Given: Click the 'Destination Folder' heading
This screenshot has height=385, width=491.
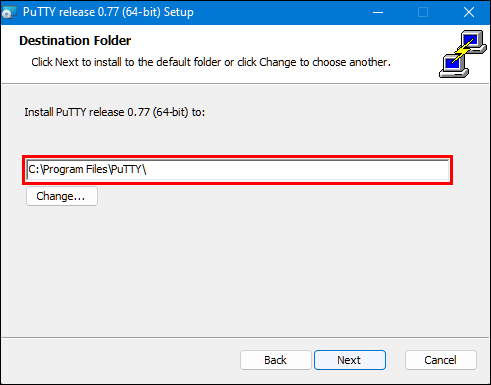Looking at the screenshot, I should (75, 41).
